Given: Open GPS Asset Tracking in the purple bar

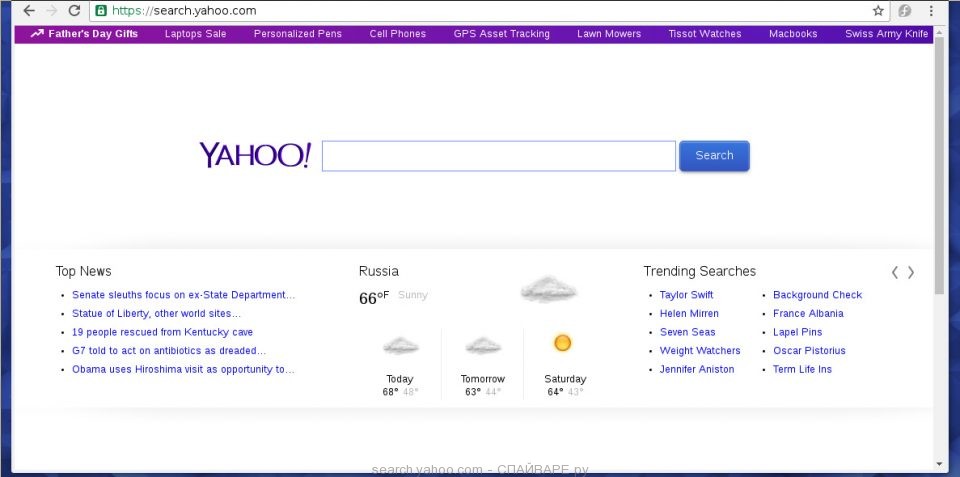Looking at the screenshot, I should [x=501, y=34].
